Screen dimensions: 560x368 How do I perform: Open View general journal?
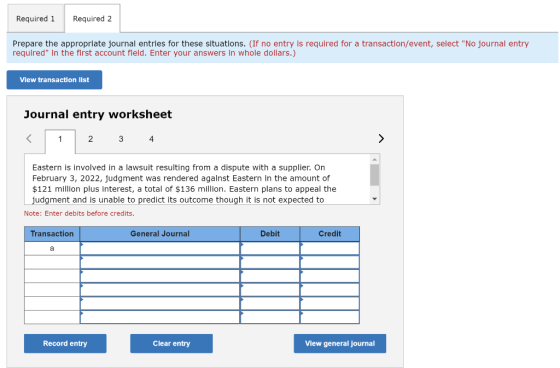(340, 343)
